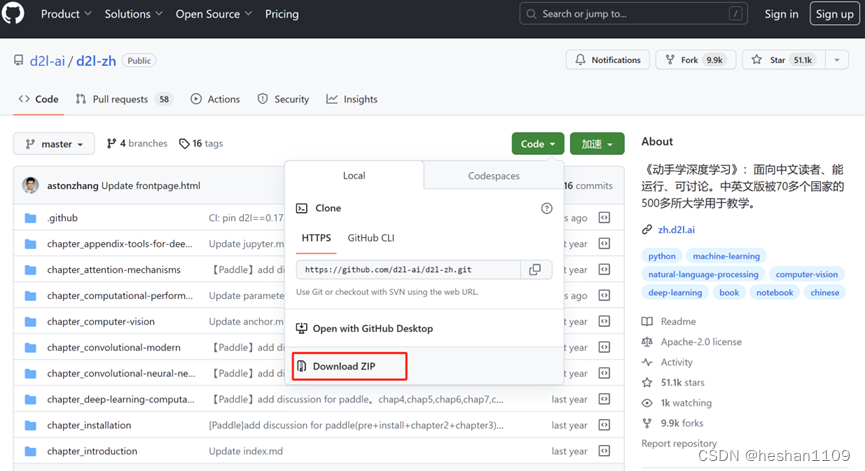Copy the clone URL with copy icon
Image resolution: width=865 pixels, height=471 pixels.
[x=535, y=270]
